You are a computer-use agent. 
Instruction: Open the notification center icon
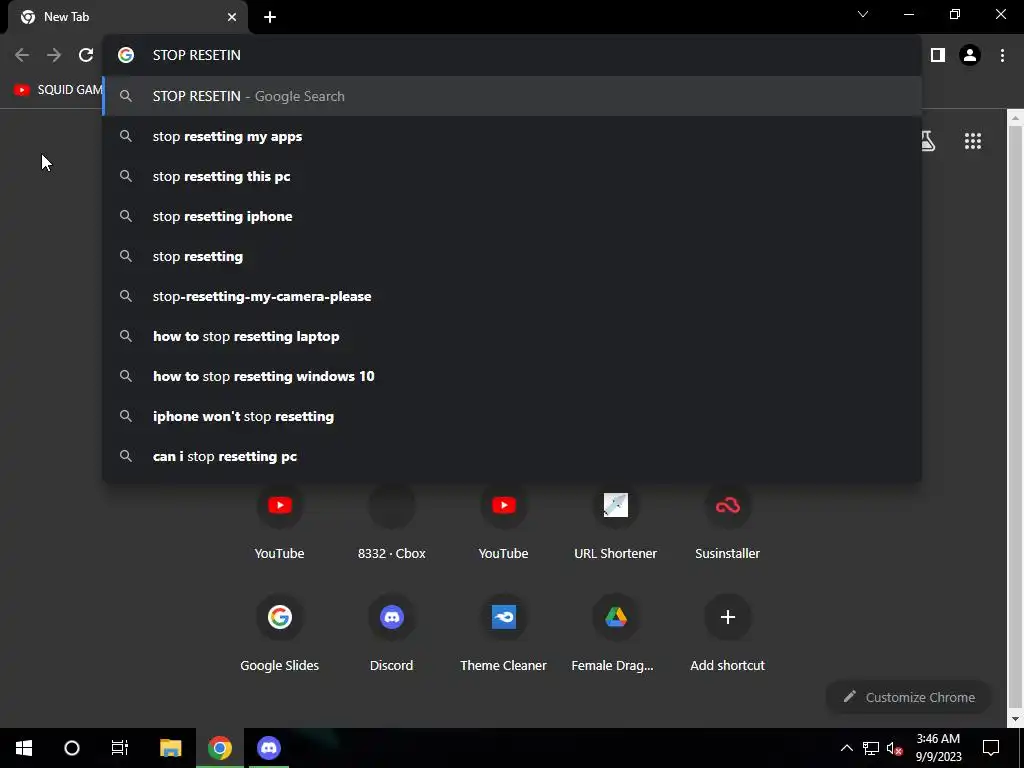pos(991,748)
